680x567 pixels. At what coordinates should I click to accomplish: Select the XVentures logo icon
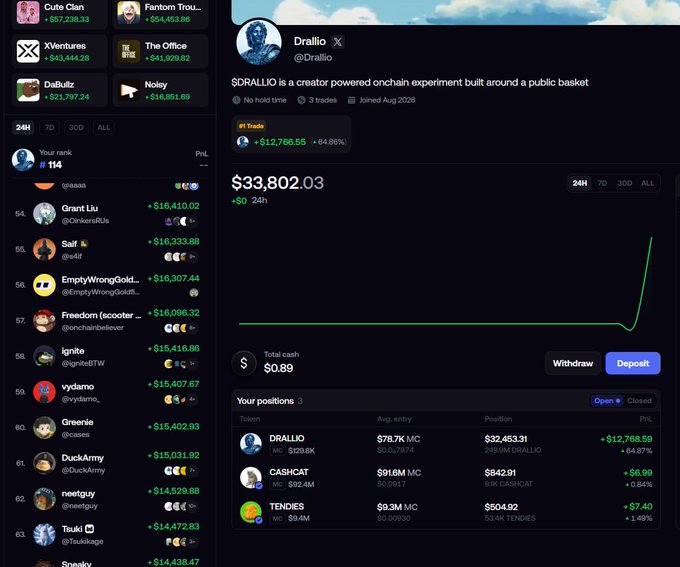(x=28, y=52)
